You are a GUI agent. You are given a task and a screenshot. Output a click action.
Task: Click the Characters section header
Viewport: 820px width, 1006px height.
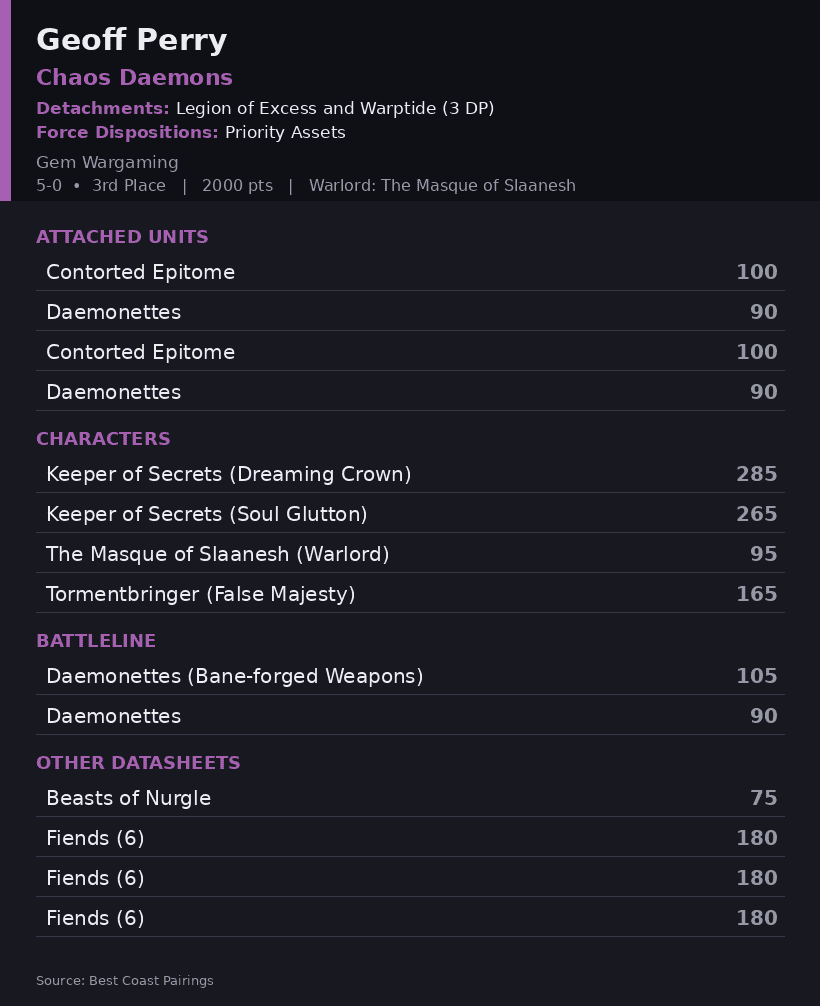click(x=103, y=439)
